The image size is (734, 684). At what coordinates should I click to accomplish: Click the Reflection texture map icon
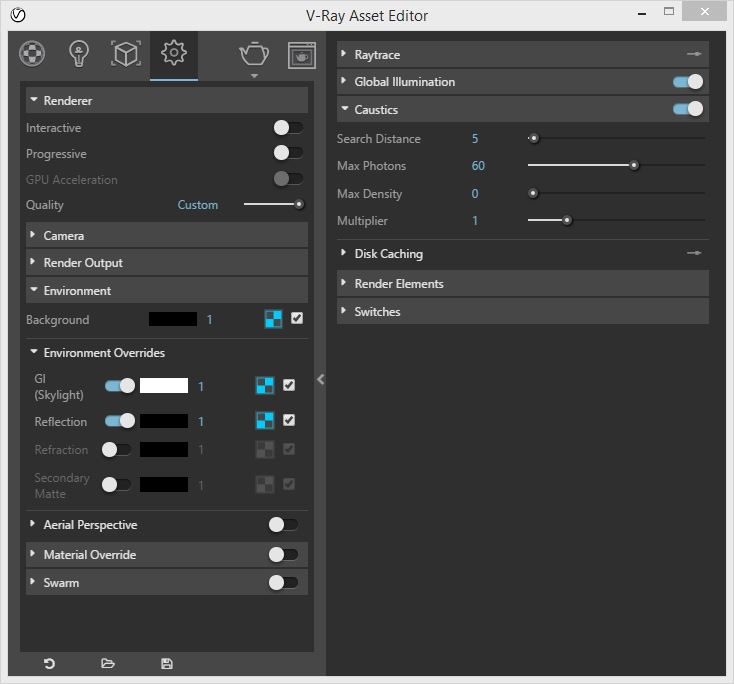coord(265,420)
